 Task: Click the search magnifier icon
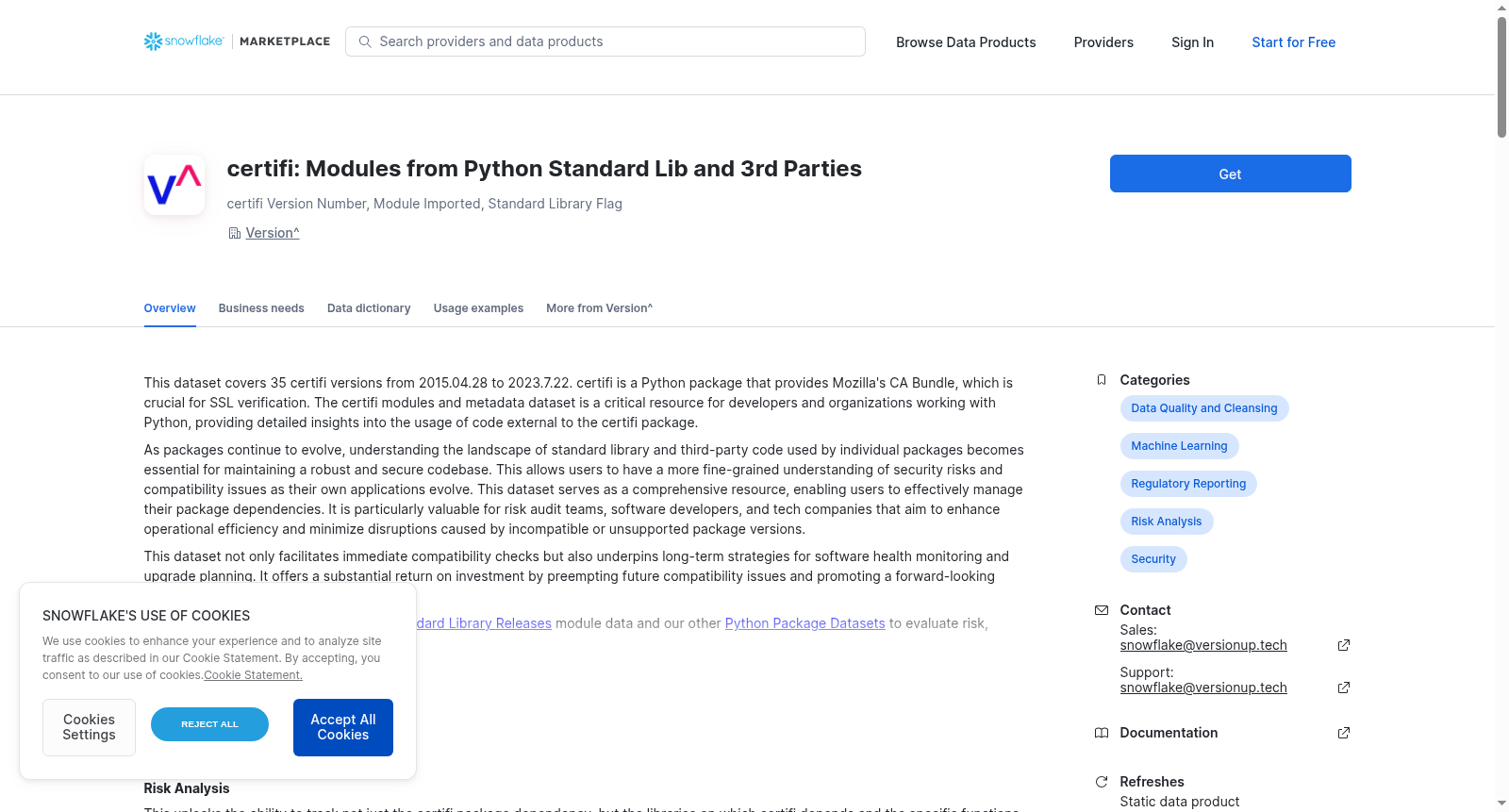coord(365,41)
